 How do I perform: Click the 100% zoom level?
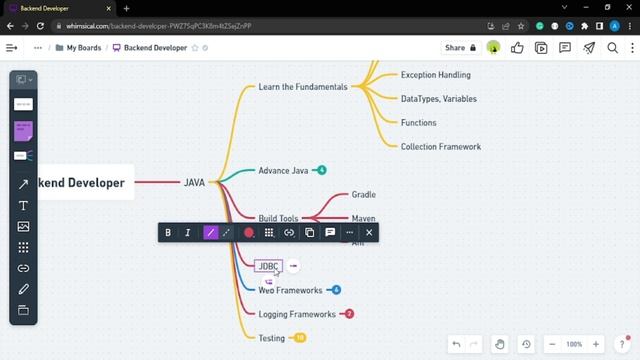(574, 344)
